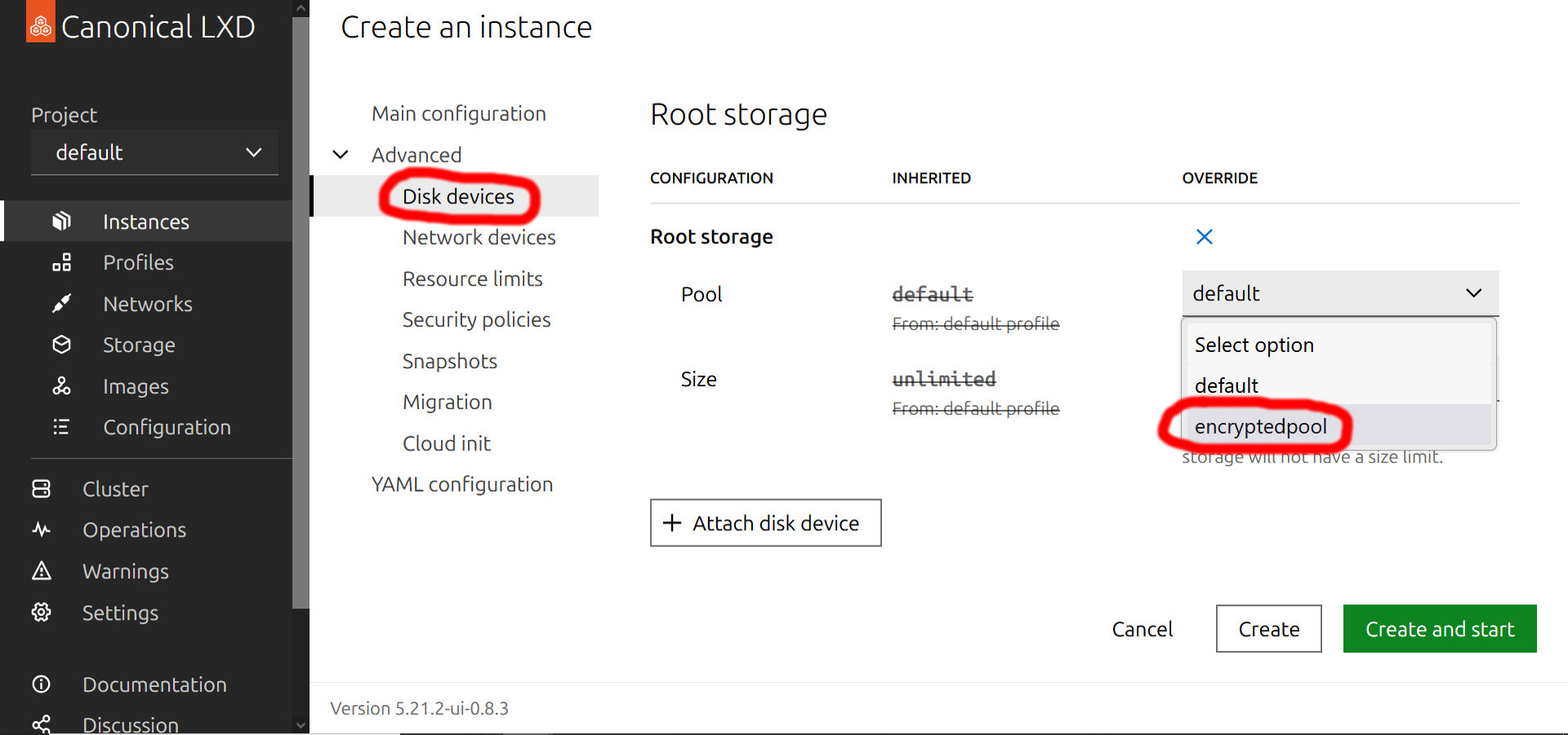Screen dimensions: 1568x735
Task: Click the Cancel button
Action: pyautogui.click(x=1142, y=629)
